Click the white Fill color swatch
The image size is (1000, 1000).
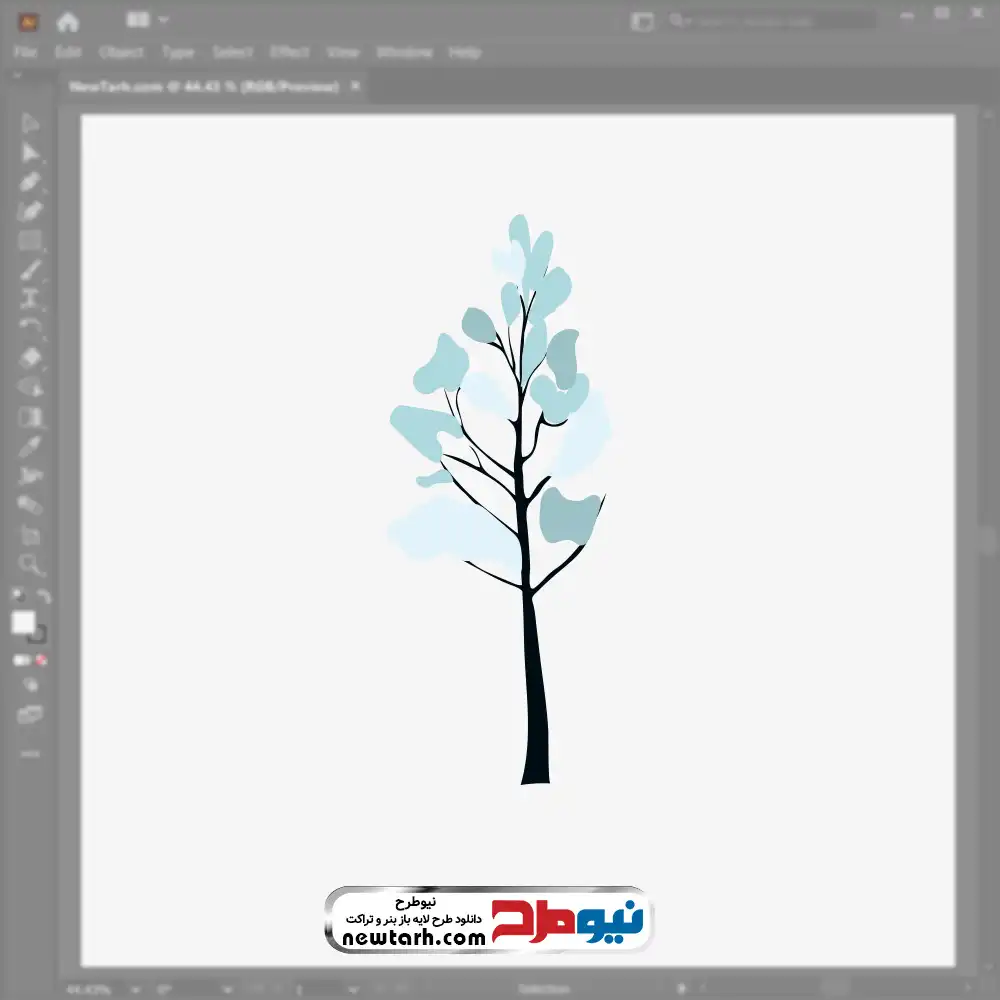coord(23,623)
